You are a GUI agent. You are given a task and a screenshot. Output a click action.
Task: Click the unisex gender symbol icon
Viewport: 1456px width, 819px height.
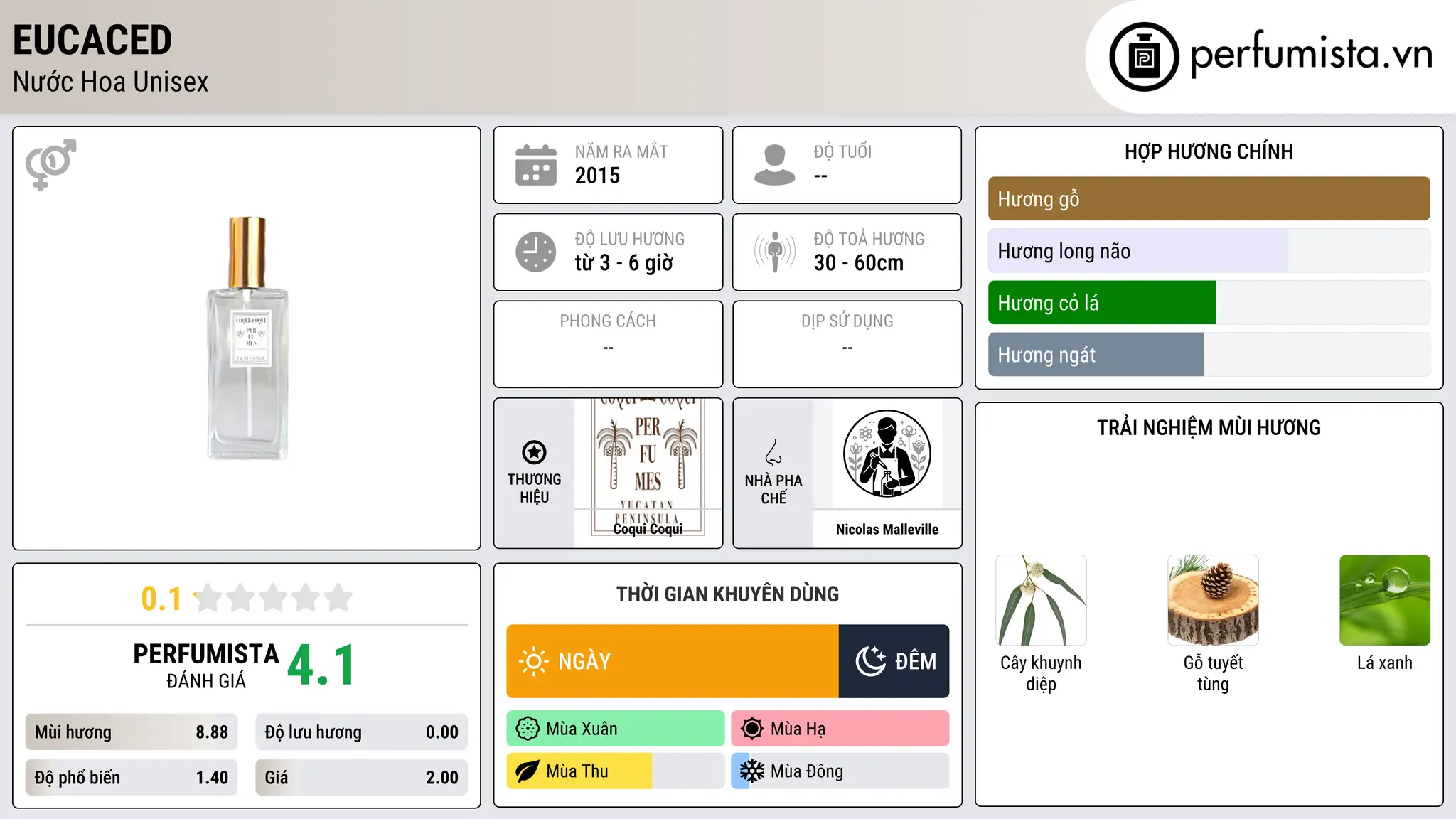(x=50, y=165)
